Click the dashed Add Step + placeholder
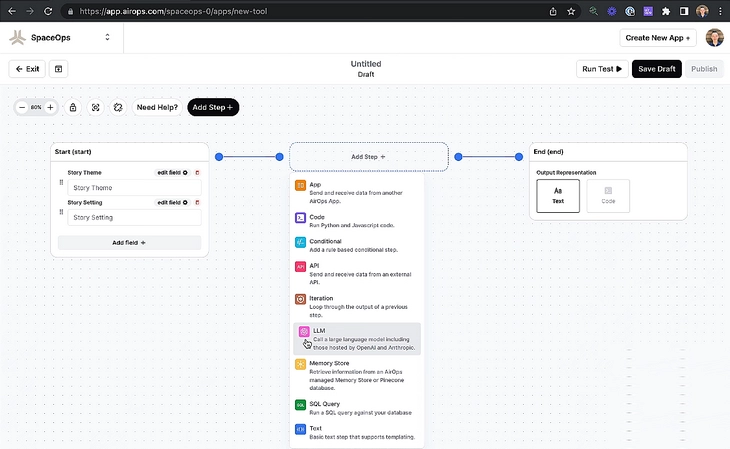Image resolution: width=730 pixels, height=449 pixels. [369, 157]
